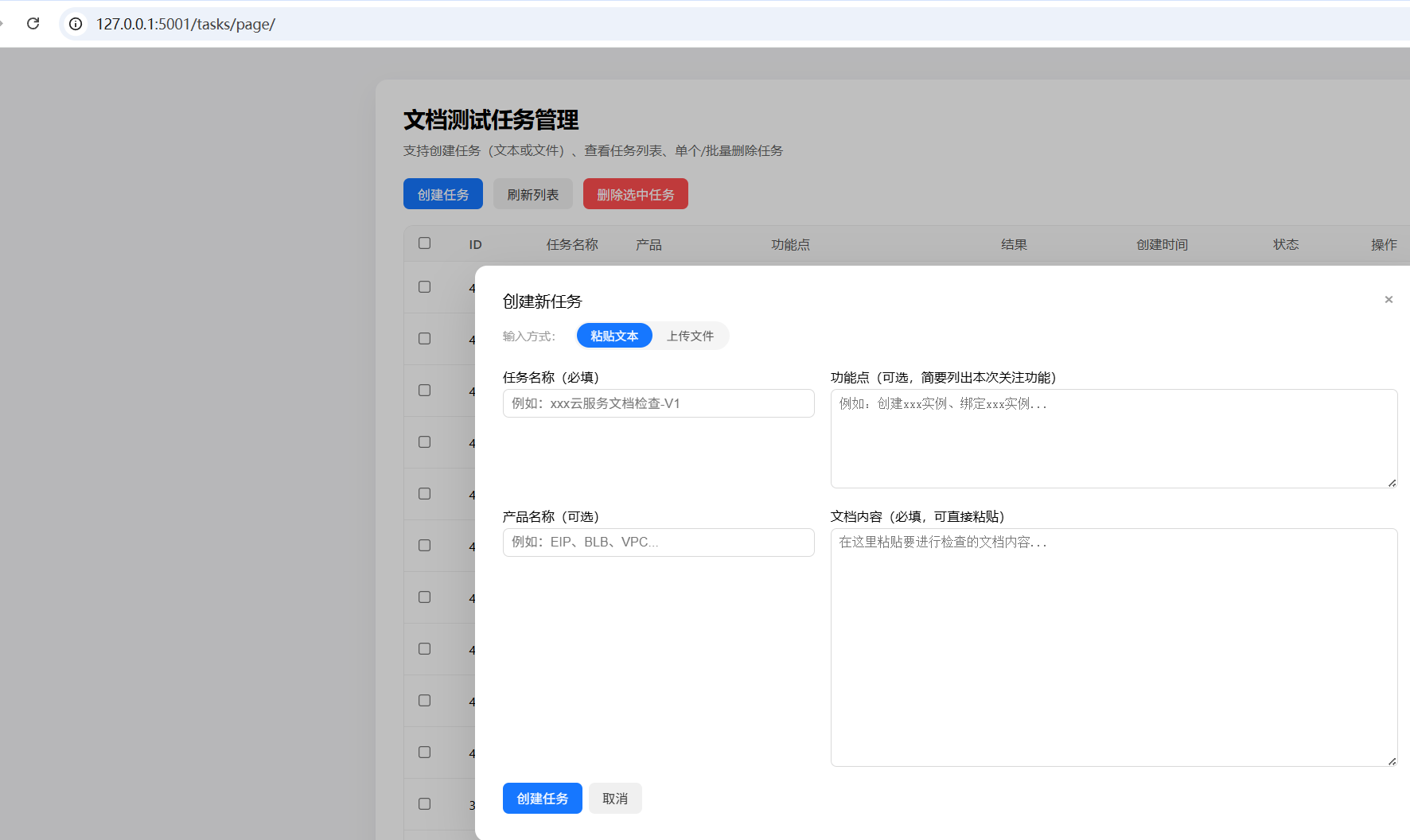Click the 结果 column header
Viewport: 1410px width, 840px height.
coord(1014,245)
